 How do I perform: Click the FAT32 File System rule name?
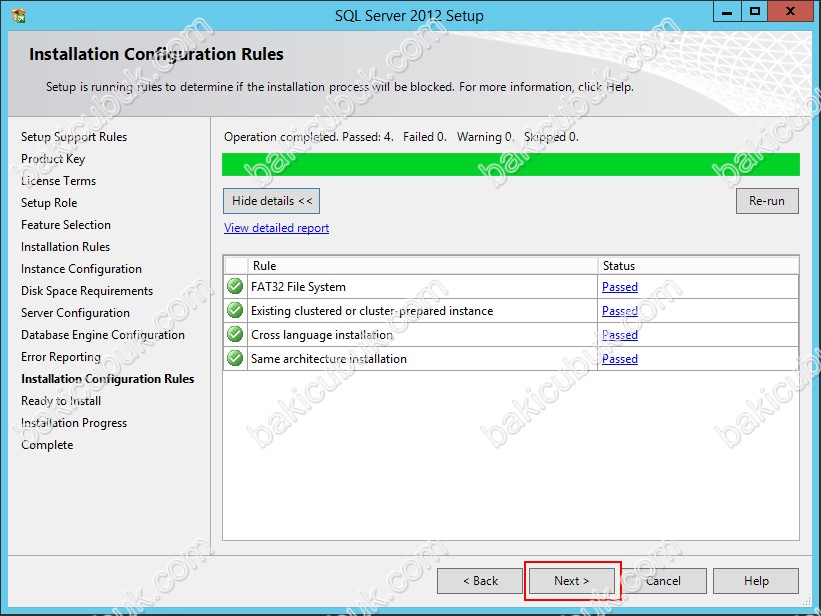(x=298, y=287)
